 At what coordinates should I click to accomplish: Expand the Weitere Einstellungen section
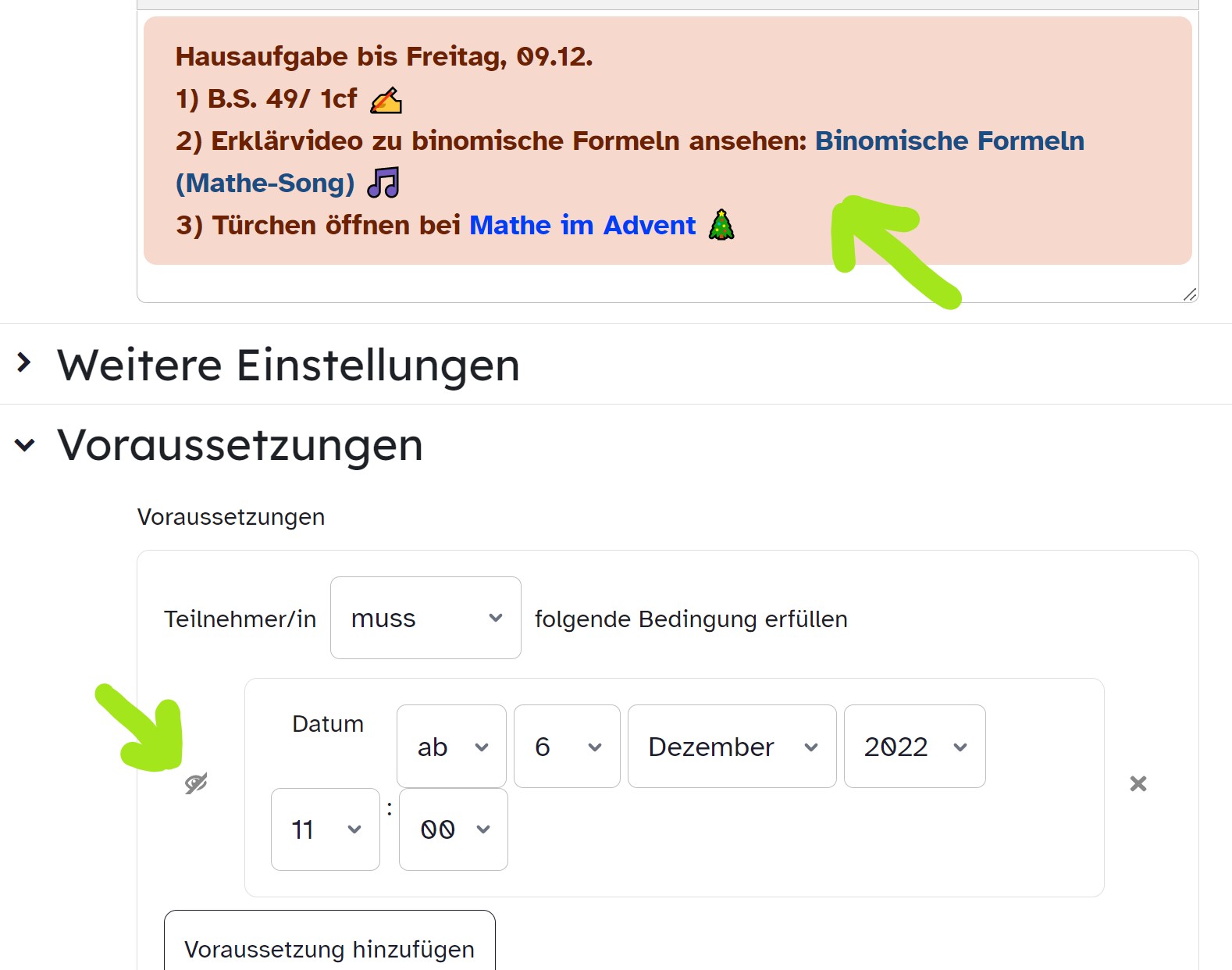[24, 362]
